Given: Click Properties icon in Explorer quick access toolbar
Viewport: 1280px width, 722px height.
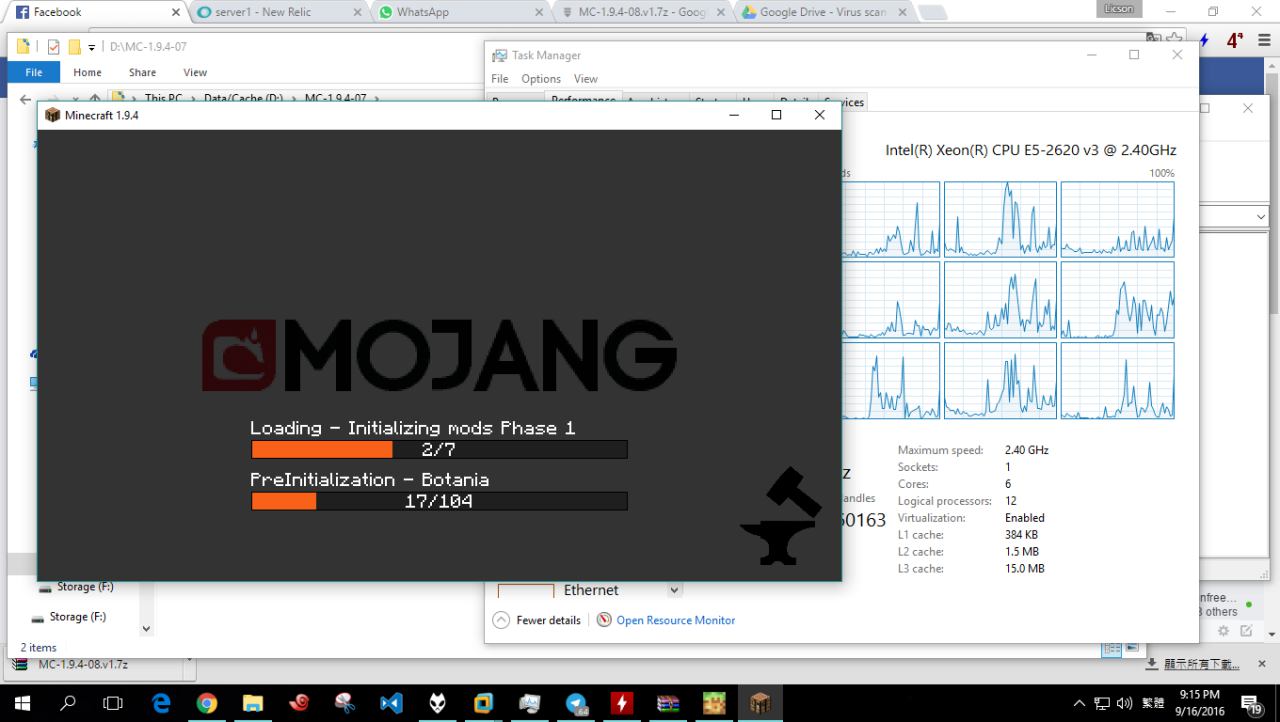Looking at the screenshot, I should (x=54, y=47).
